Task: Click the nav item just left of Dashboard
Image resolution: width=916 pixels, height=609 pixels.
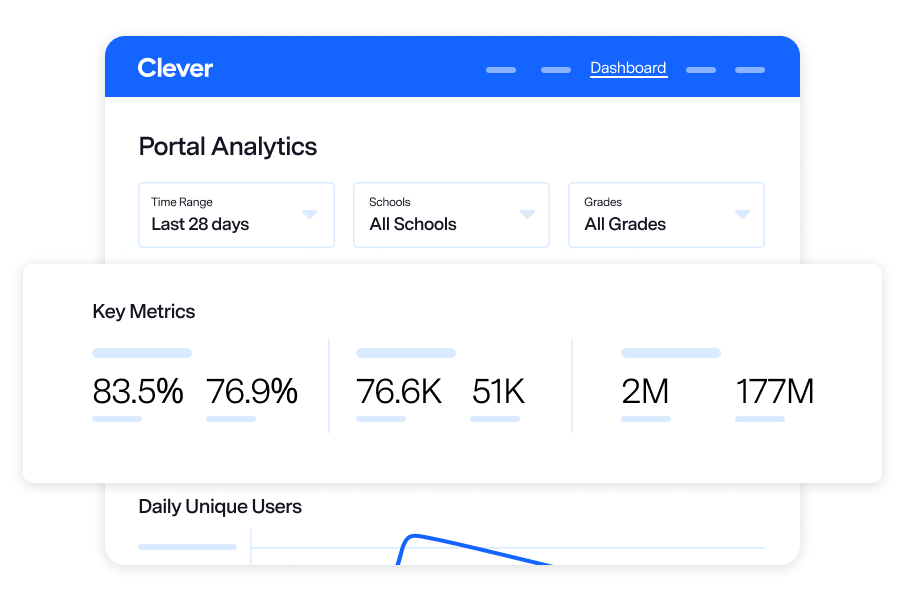Action: (555, 70)
